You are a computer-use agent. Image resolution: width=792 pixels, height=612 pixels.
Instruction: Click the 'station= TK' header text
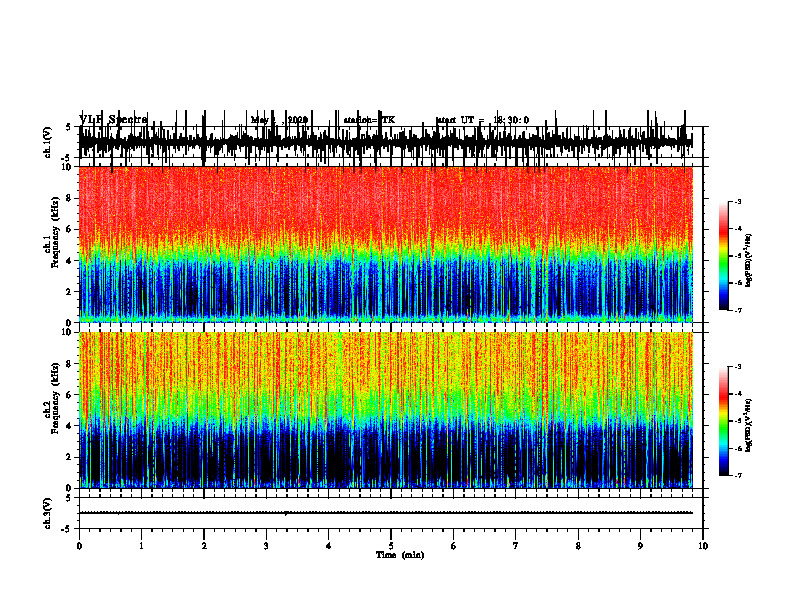click(369, 120)
